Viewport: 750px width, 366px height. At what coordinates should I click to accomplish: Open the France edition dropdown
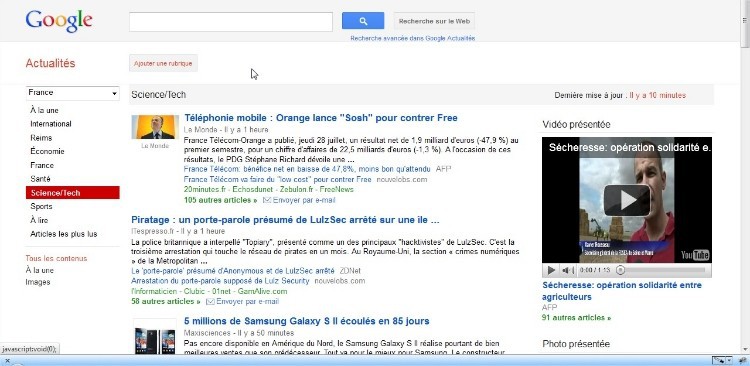pos(72,93)
